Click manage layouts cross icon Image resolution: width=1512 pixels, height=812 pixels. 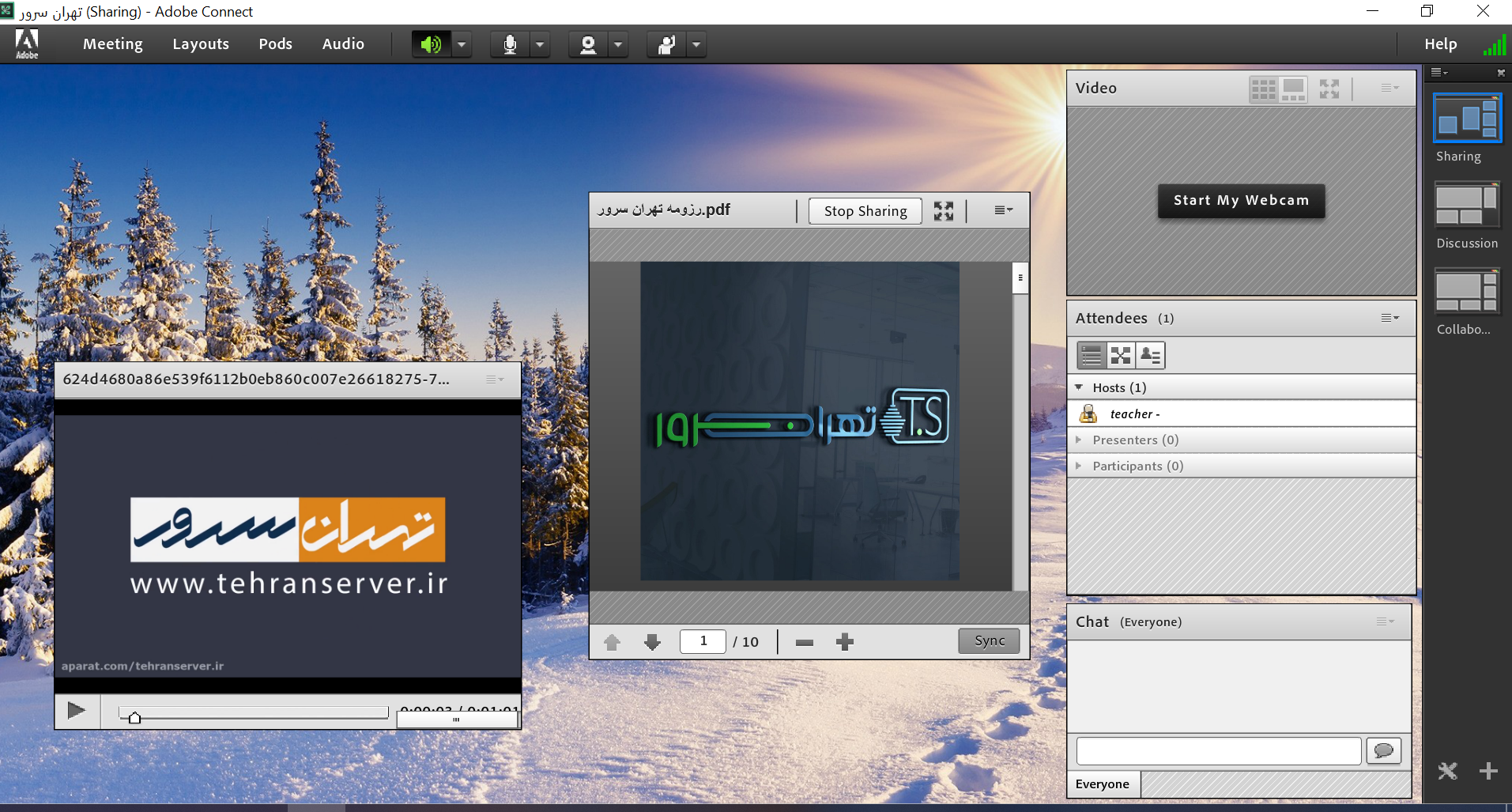1447,771
